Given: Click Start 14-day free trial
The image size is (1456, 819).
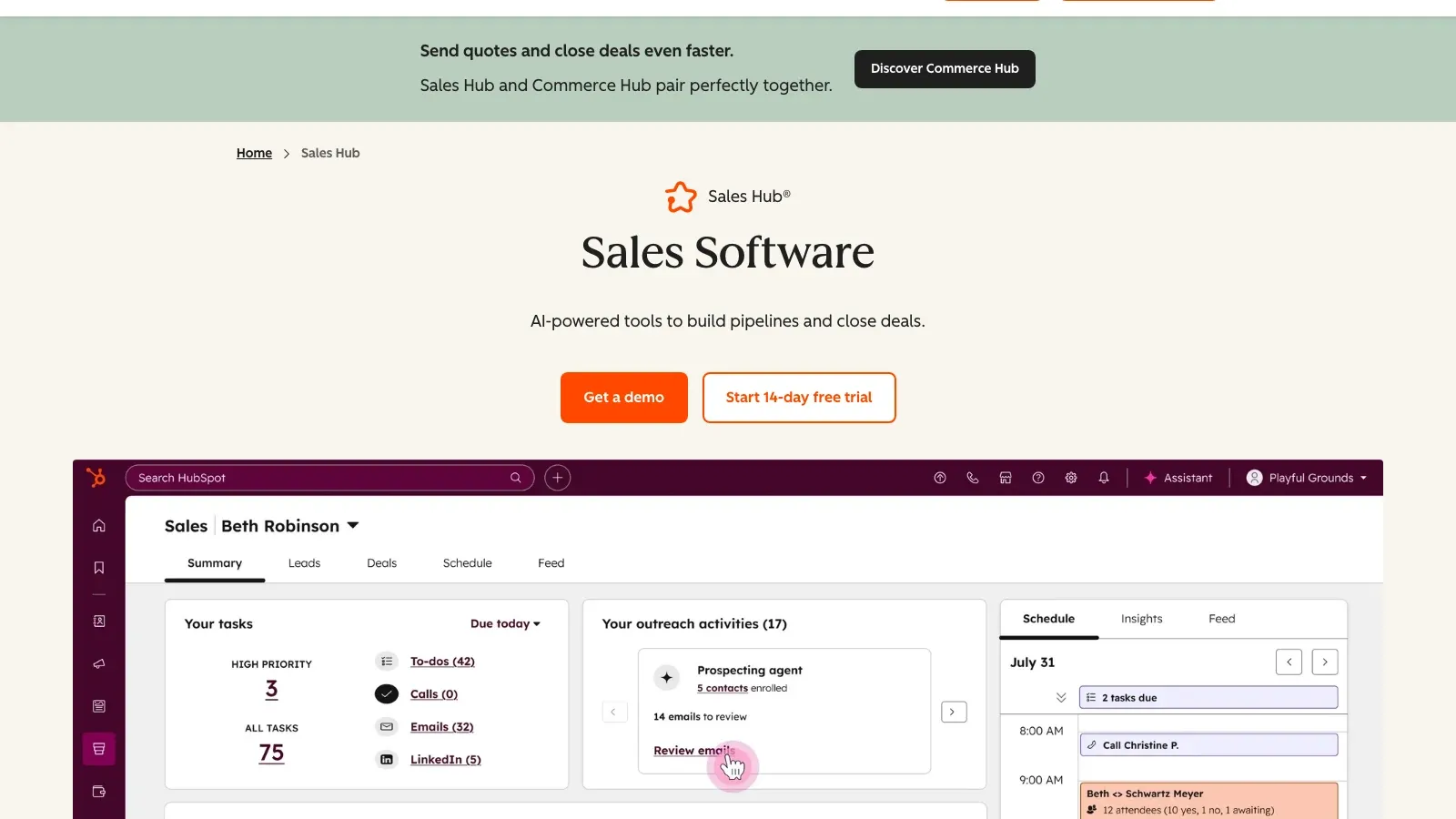Looking at the screenshot, I should pyautogui.click(x=799, y=398).
